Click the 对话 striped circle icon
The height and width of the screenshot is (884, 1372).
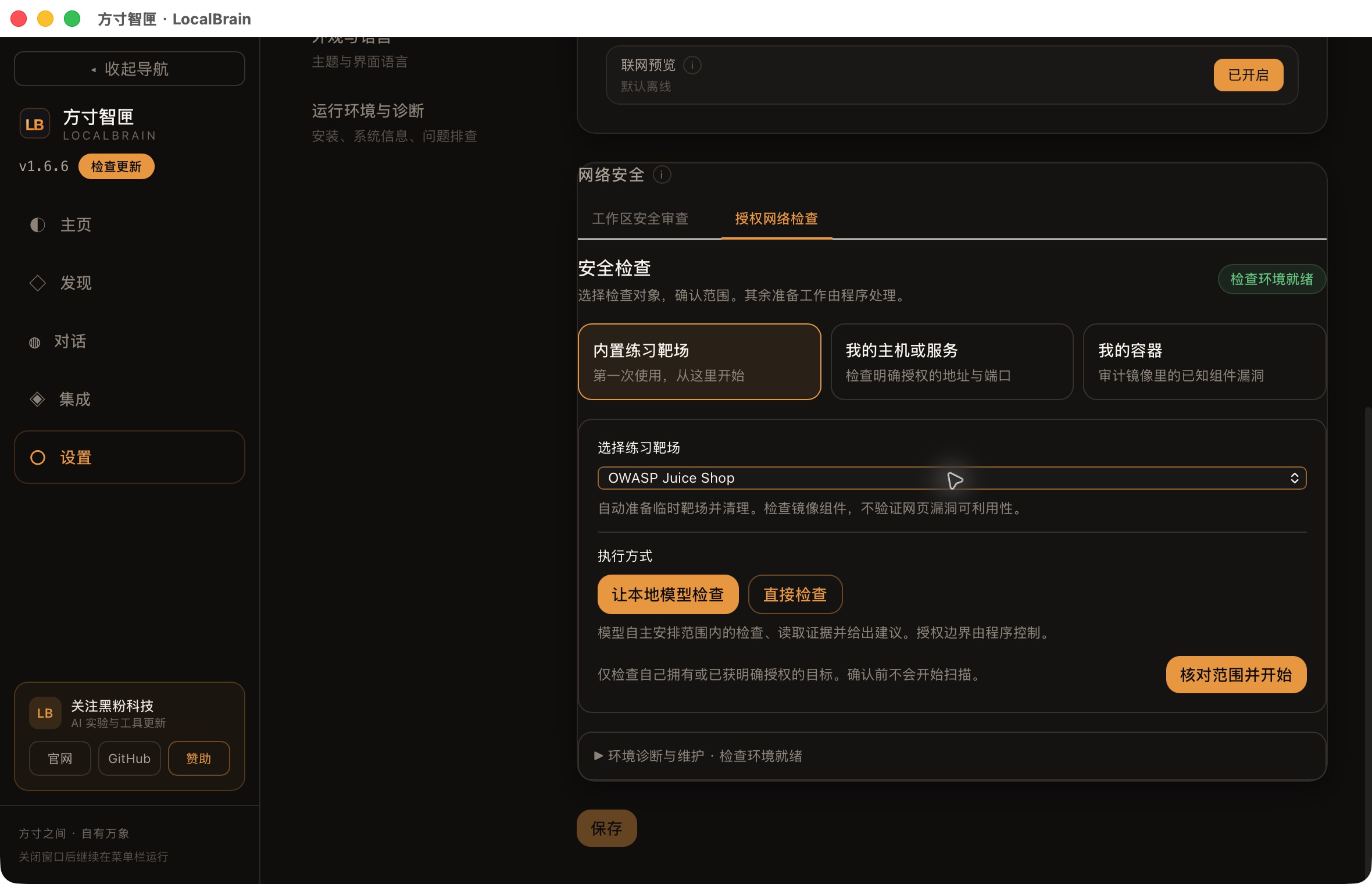[35, 343]
